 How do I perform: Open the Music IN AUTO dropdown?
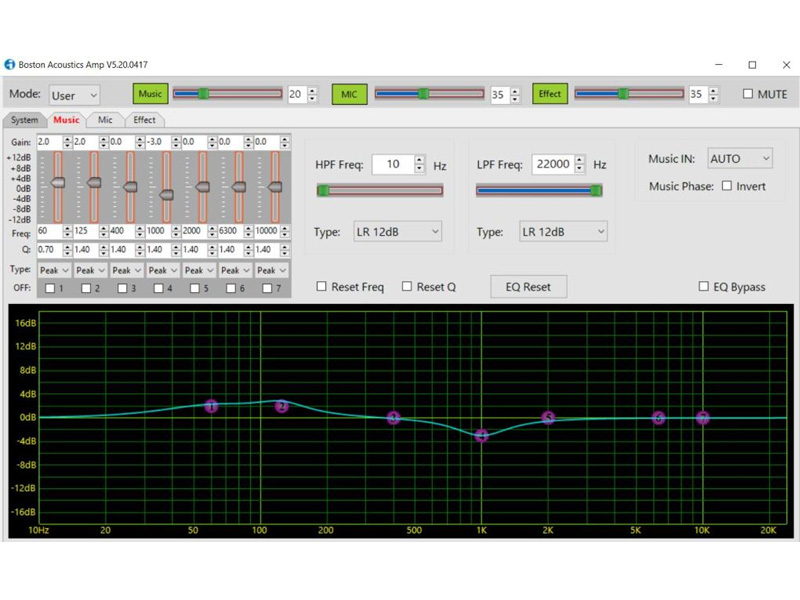coord(740,159)
